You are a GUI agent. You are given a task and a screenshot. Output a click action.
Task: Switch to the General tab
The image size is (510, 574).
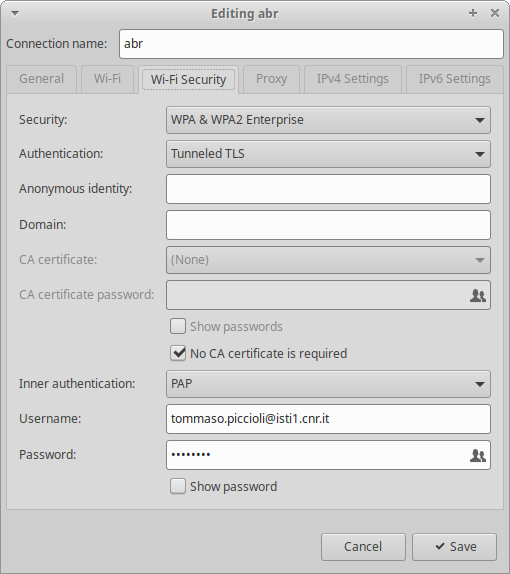pyautogui.click(x=41, y=79)
